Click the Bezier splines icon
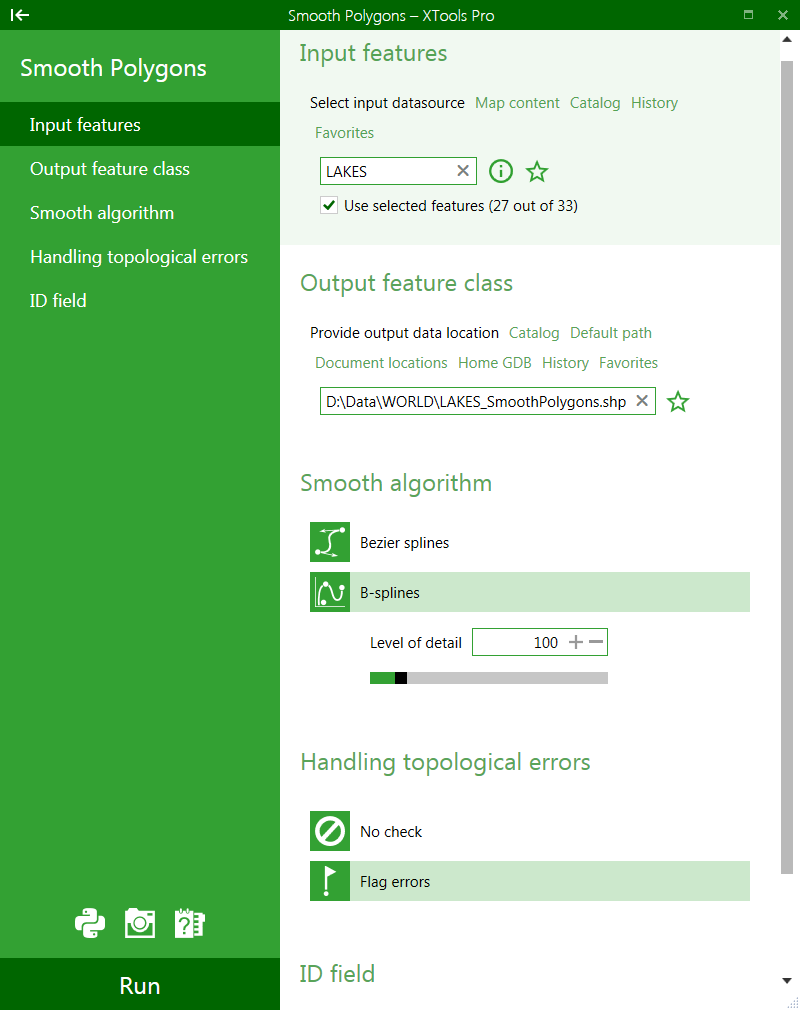 click(330, 542)
